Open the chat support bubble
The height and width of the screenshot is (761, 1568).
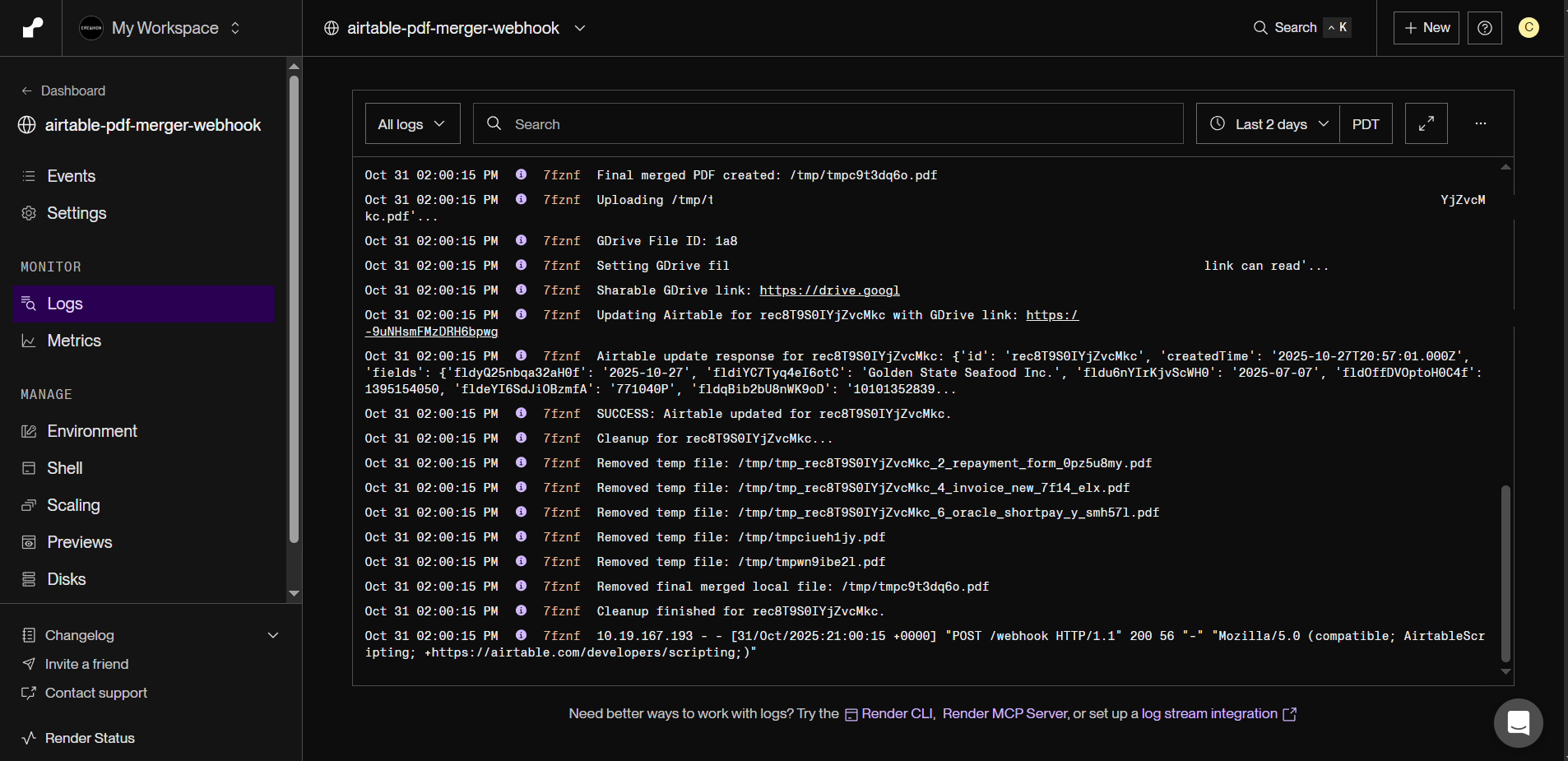[x=1518, y=723]
